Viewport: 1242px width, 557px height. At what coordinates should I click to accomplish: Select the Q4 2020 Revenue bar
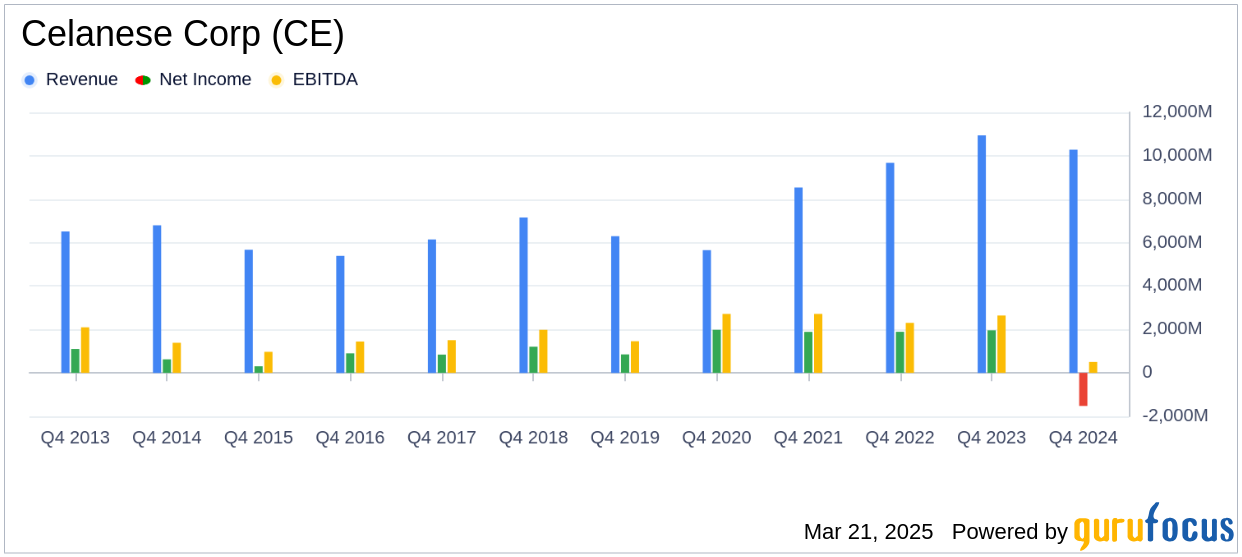pyautogui.click(x=707, y=311)
